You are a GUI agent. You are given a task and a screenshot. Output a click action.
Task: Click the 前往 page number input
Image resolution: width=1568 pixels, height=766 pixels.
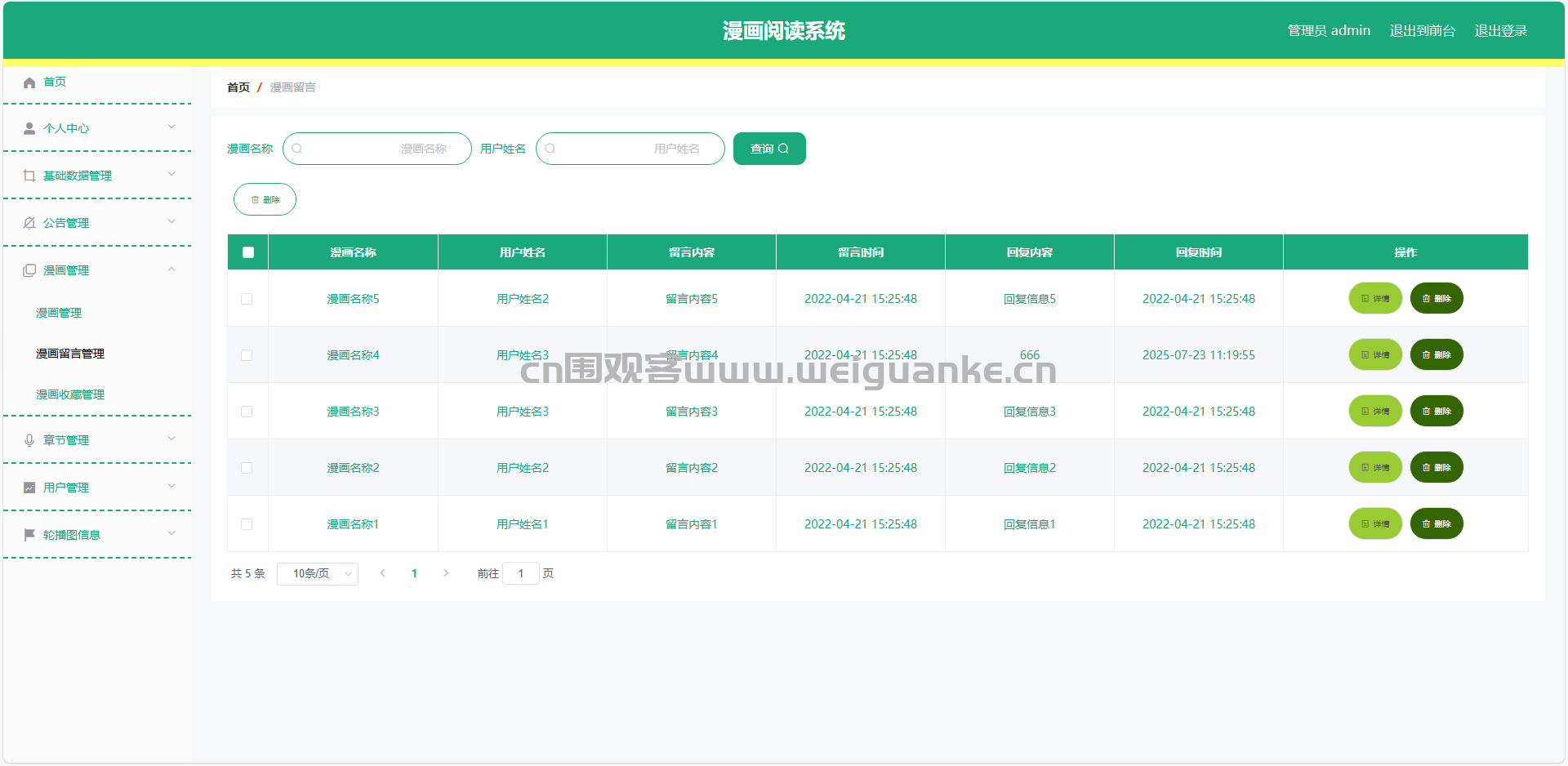[x=521, y=573]
